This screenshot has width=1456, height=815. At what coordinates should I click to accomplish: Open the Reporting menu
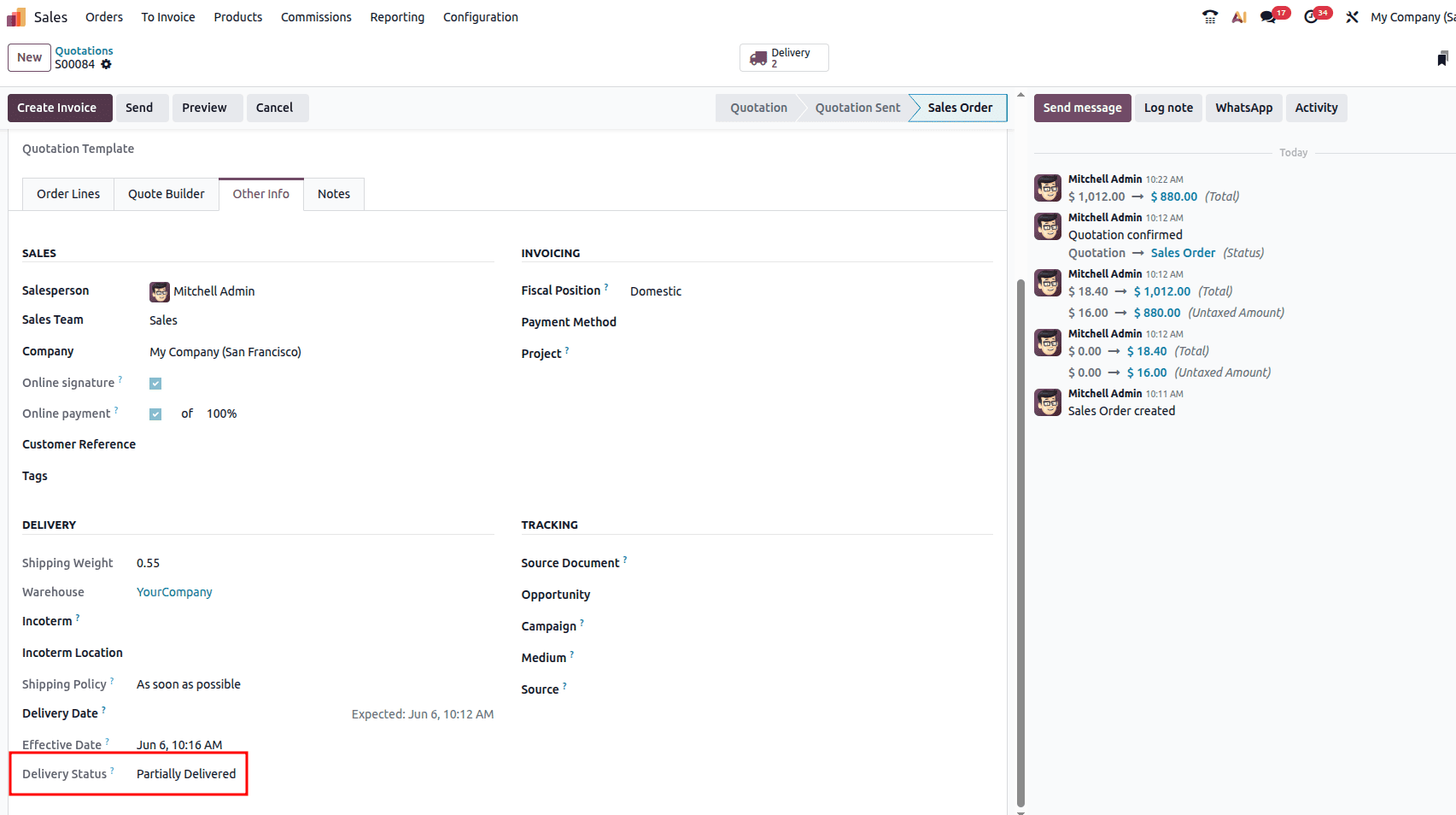pos(397,17)
